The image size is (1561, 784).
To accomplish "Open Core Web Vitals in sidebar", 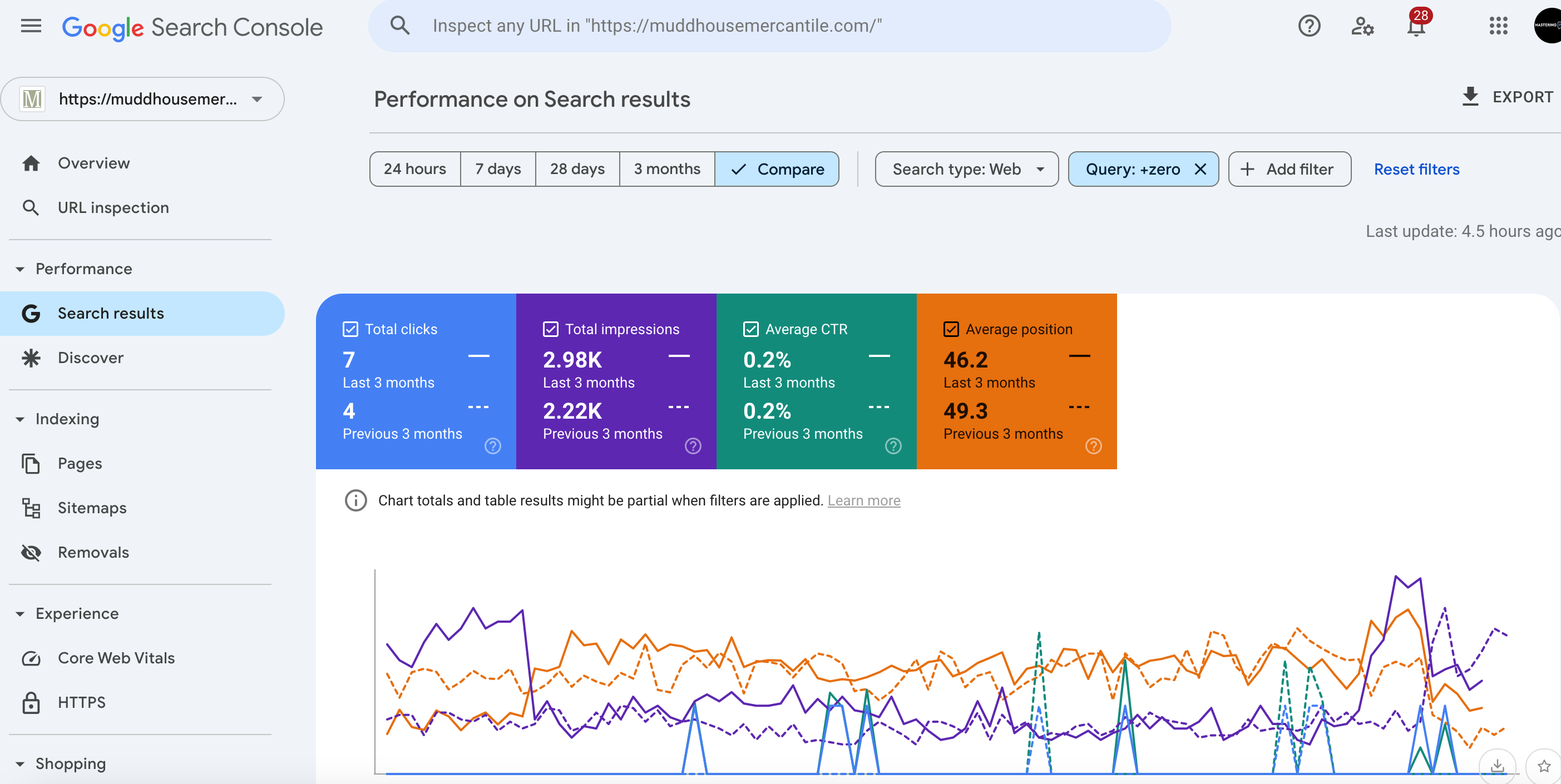I will [116, 658].
